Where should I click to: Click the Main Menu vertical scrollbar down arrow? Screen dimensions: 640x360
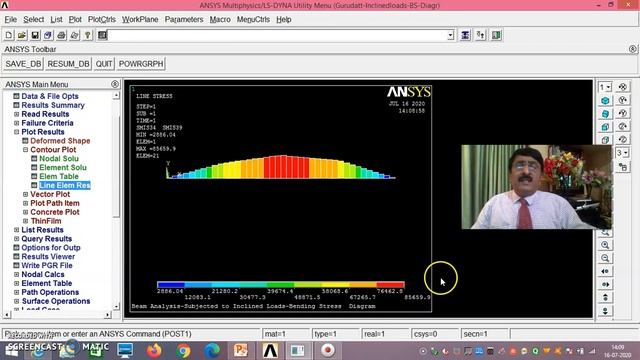coord(116,306)
